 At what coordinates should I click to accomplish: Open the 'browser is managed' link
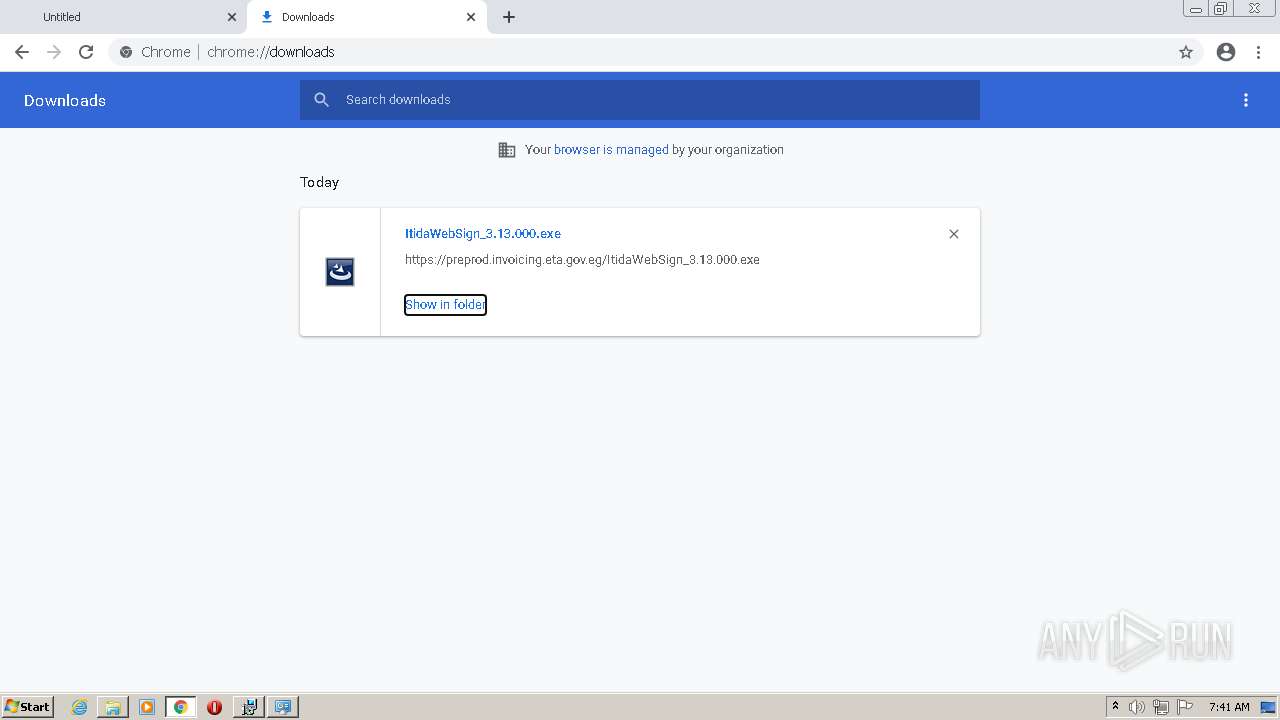pos(611,150)
